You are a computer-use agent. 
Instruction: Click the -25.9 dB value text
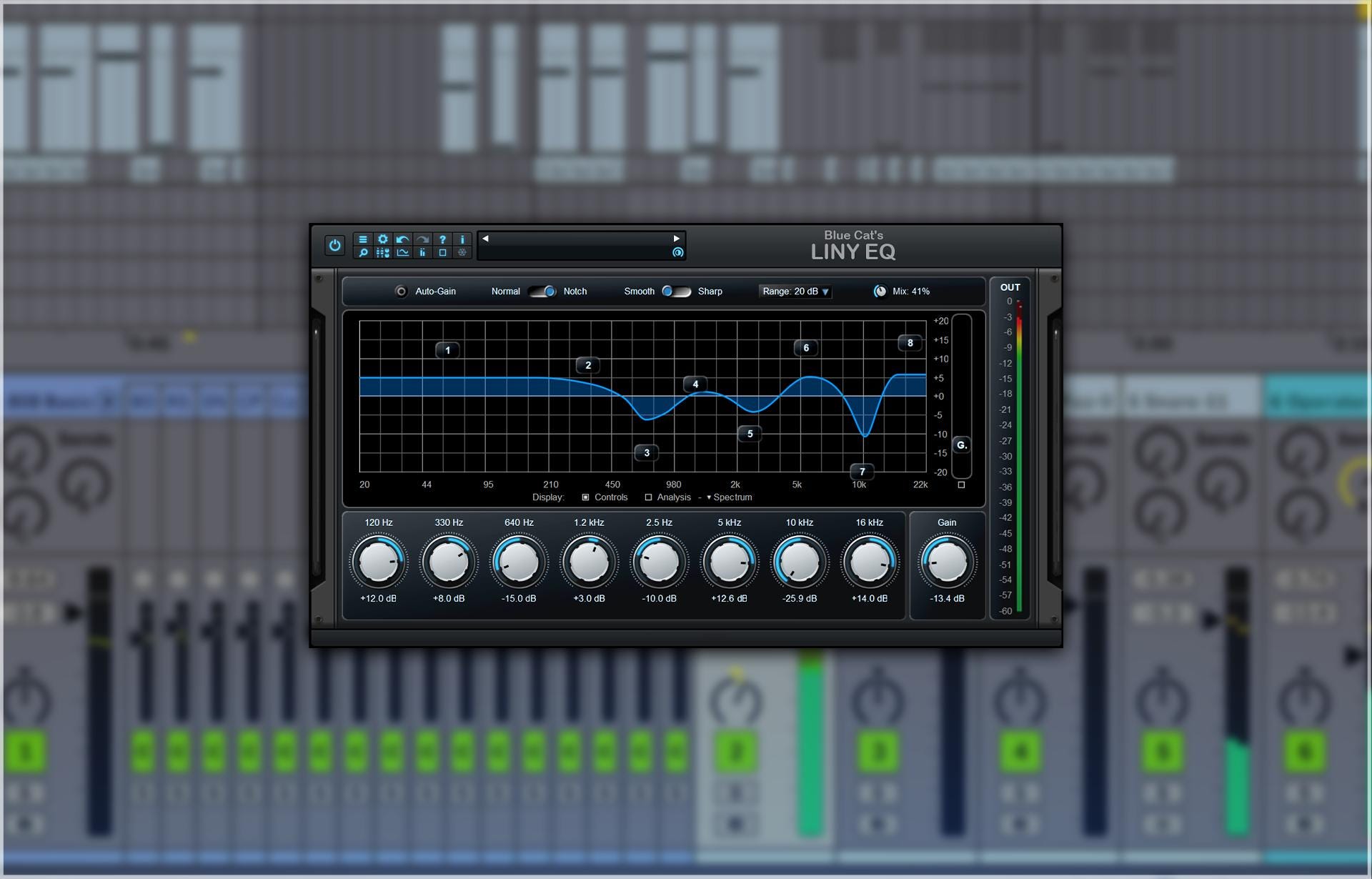point(799,599)
